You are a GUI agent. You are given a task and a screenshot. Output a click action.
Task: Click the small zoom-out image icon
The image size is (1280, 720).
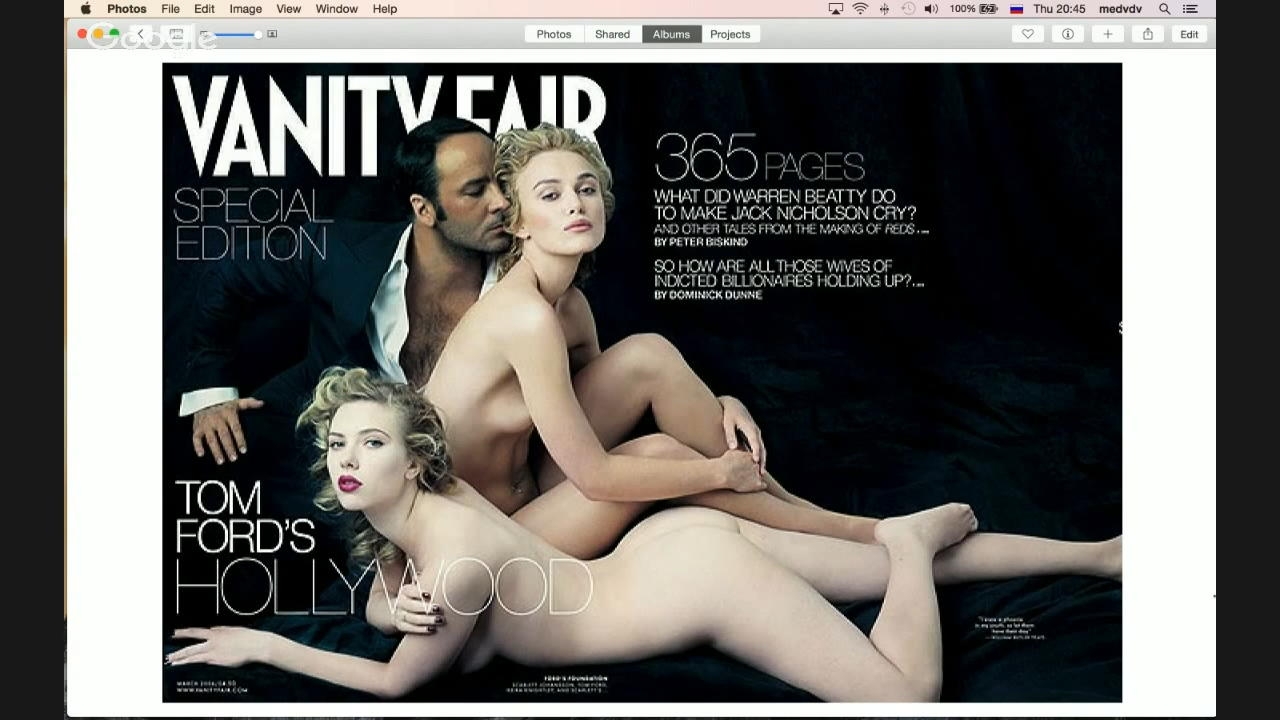pyautogui.click(x=204, y=34)
